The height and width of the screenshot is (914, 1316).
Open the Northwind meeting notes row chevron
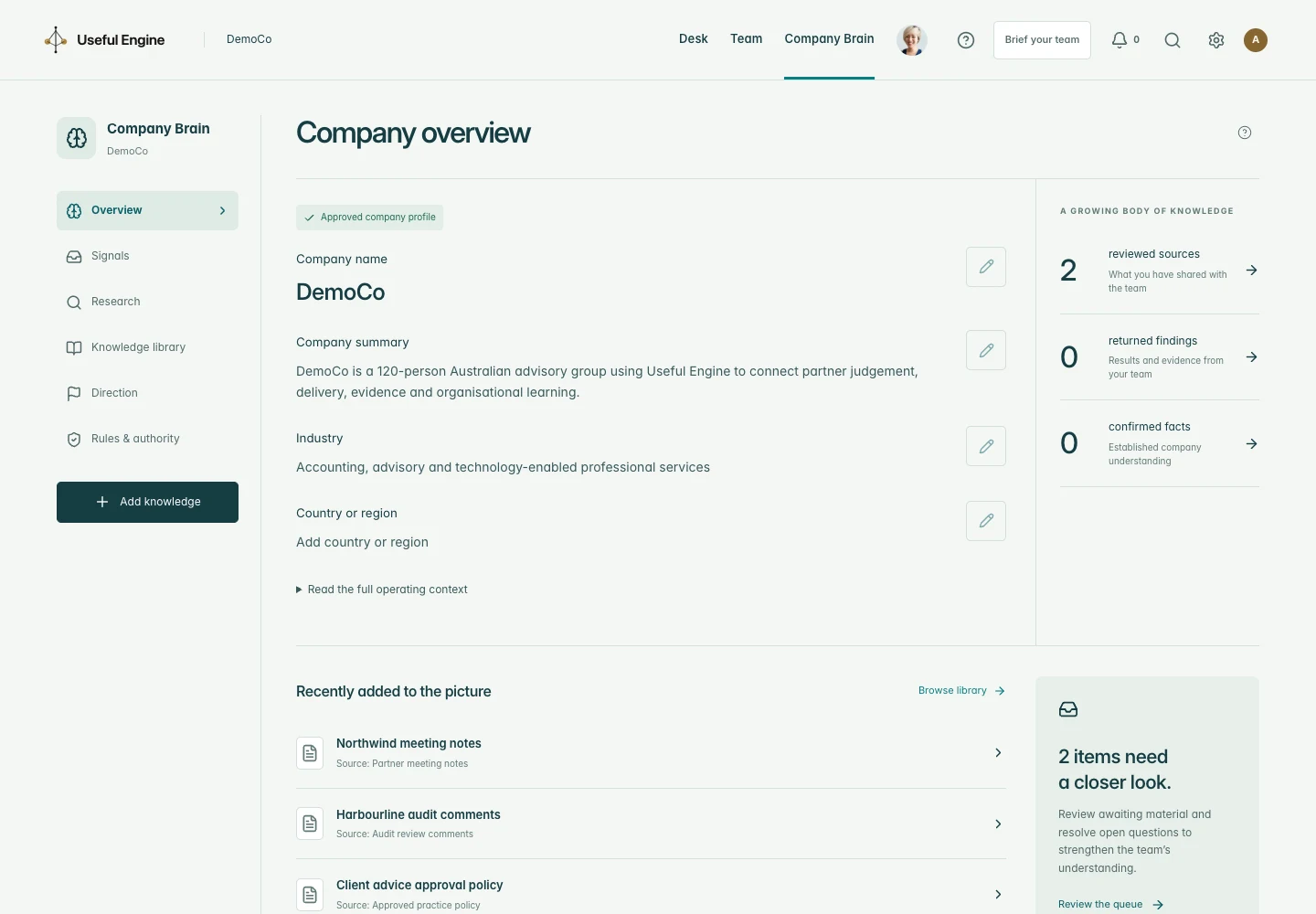coord(998,753)
